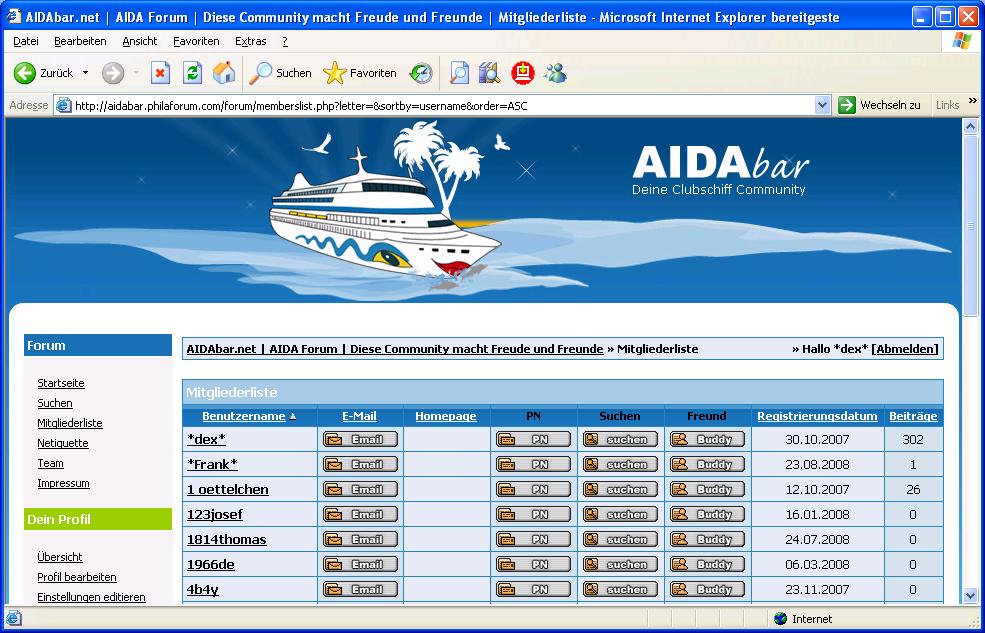Viewport: 985px width, 633px height.
Task: Send email to user *dex*
Action: (360, 439)
